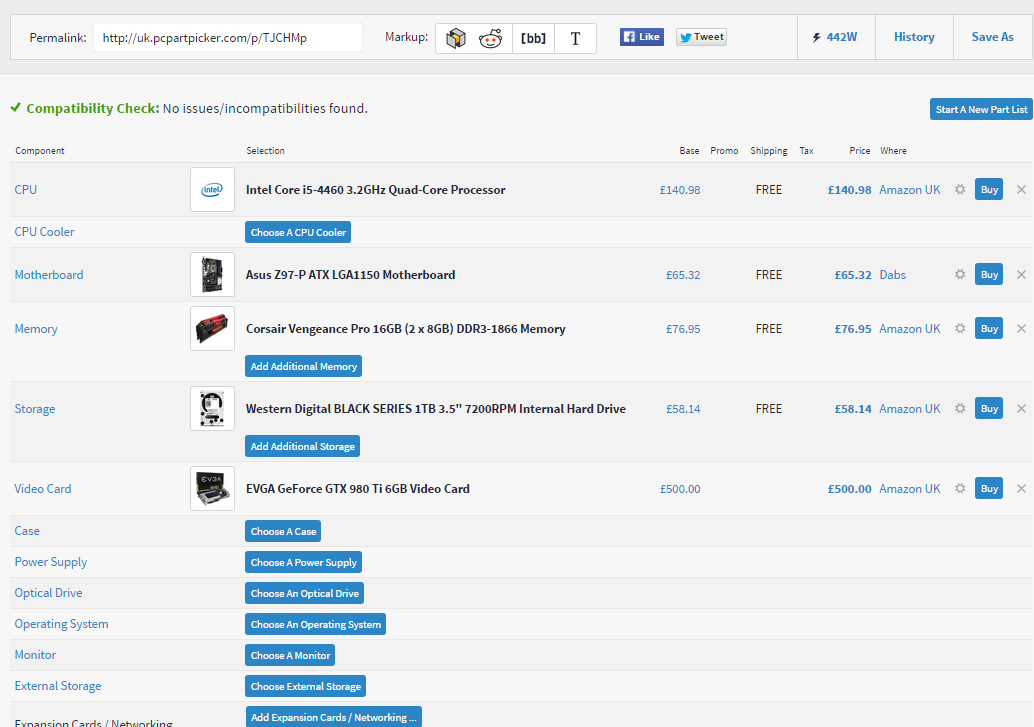Choose a case

[x=283, y=531]
